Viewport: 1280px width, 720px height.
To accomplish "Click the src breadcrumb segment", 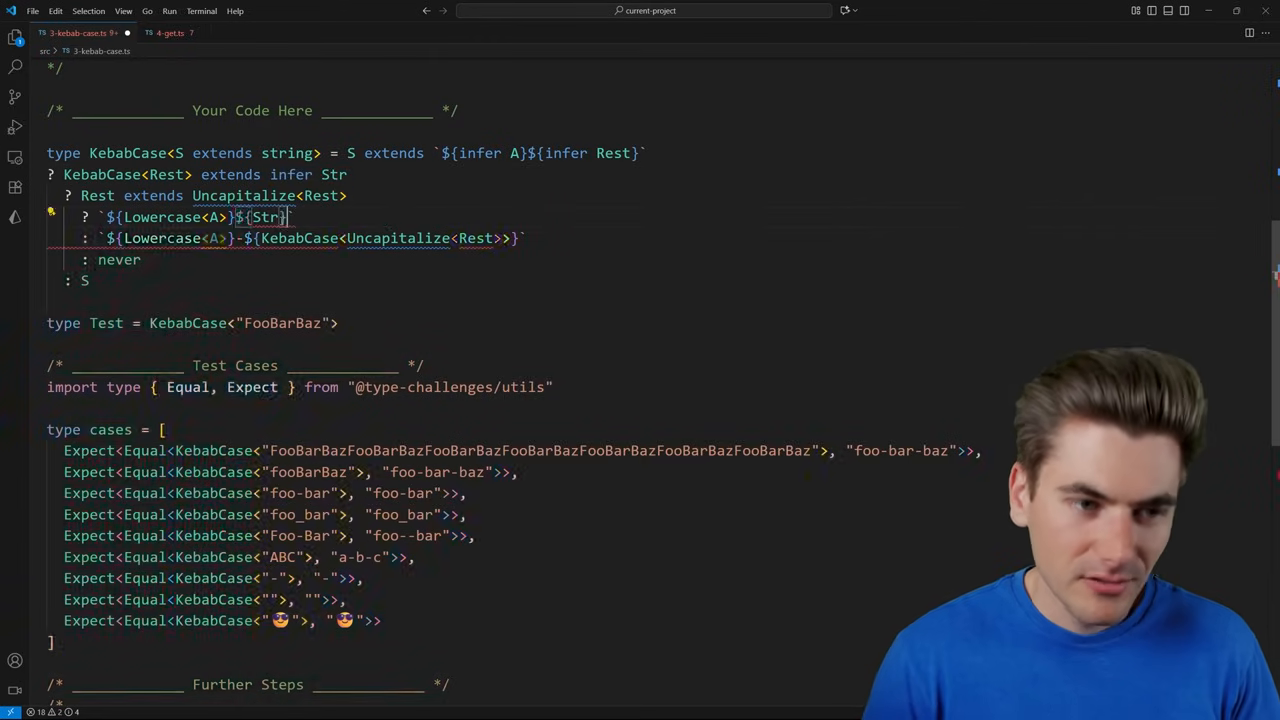I will click(44, 51).
